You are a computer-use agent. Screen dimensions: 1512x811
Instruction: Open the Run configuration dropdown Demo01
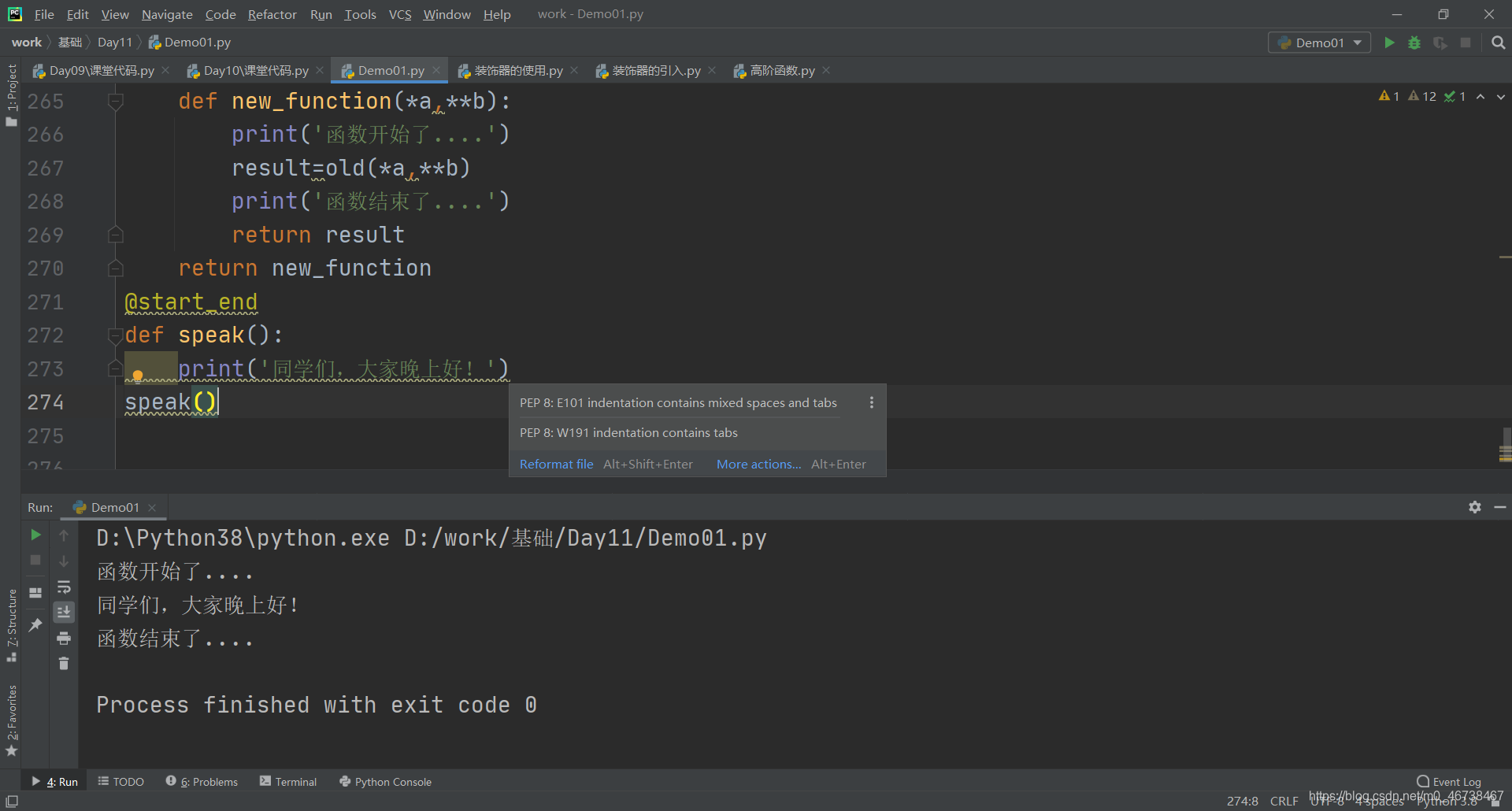(1319, 43)
